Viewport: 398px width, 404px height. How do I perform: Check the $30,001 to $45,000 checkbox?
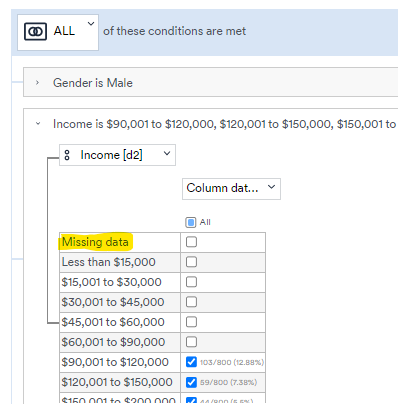point(191,302)
